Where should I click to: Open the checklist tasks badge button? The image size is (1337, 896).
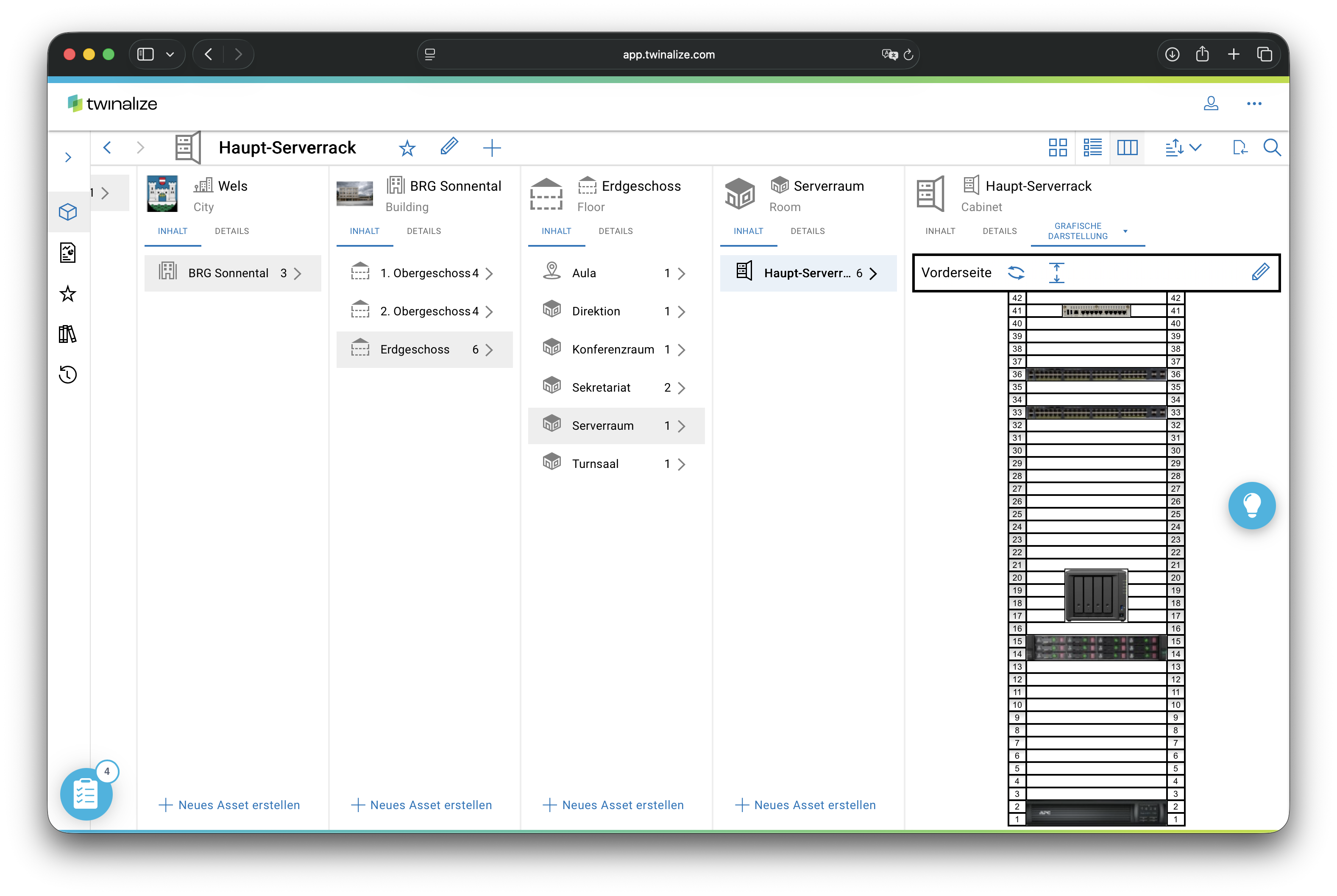click(x=86, y=794)
